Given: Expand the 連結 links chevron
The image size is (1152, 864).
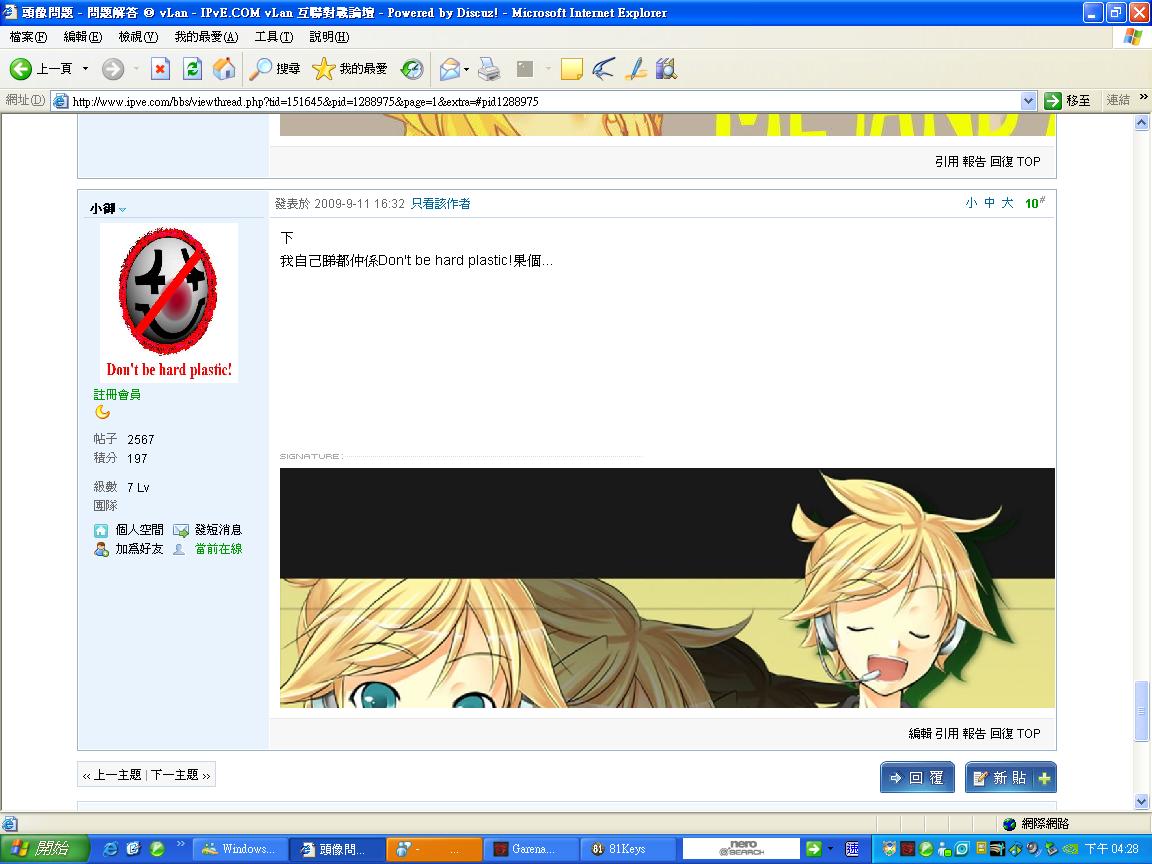Looking at the screenshot, I should pyautogui.click(x=1143, y=97).
